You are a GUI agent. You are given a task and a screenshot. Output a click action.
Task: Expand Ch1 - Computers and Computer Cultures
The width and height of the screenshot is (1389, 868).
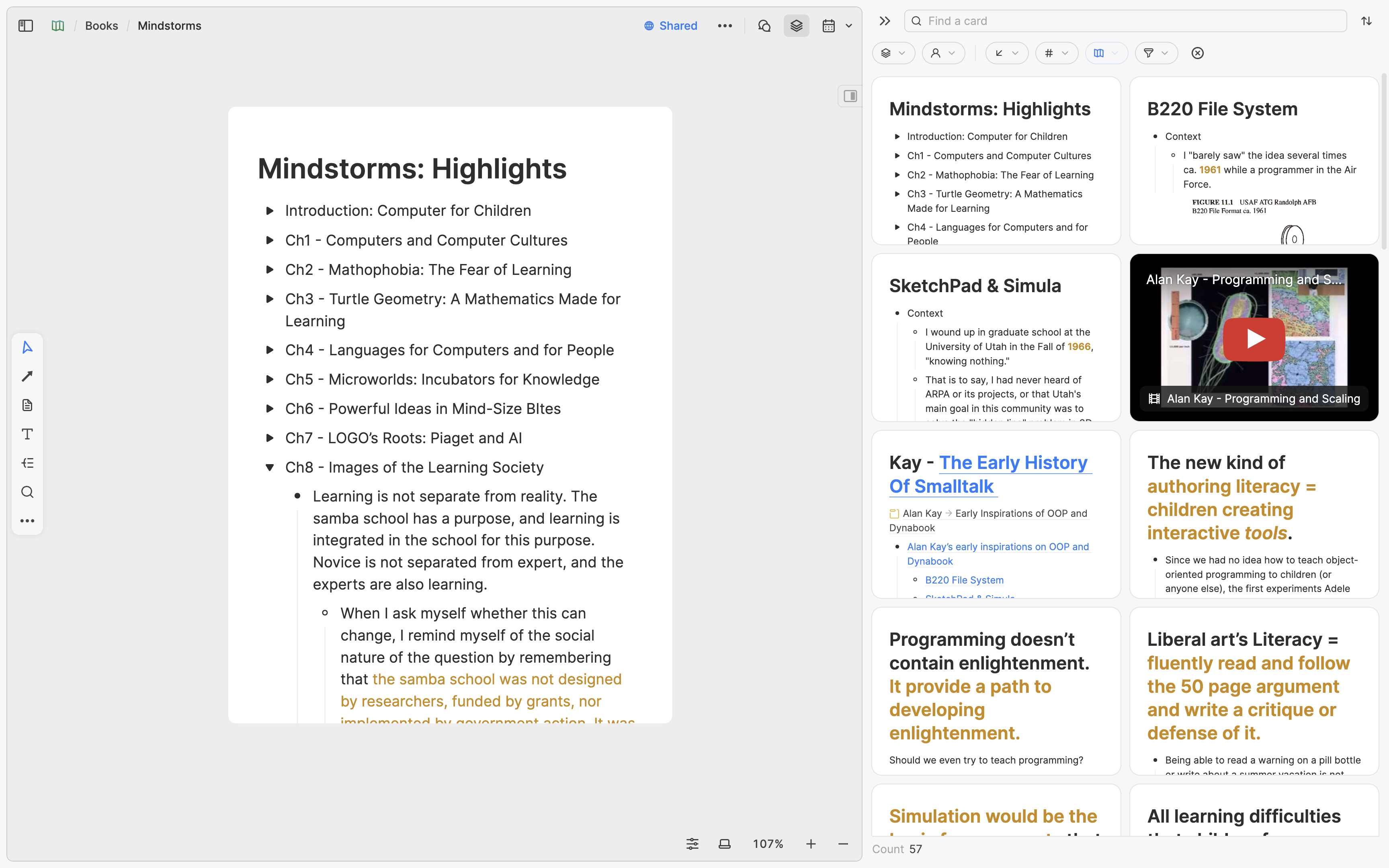tap(270, 240)
